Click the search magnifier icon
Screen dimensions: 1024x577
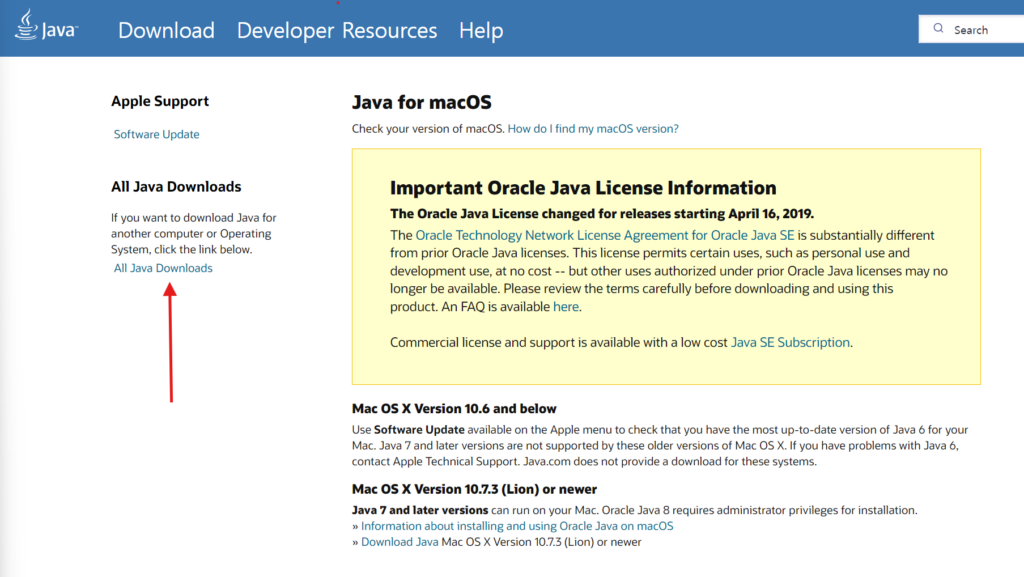(x=938, y=29)
